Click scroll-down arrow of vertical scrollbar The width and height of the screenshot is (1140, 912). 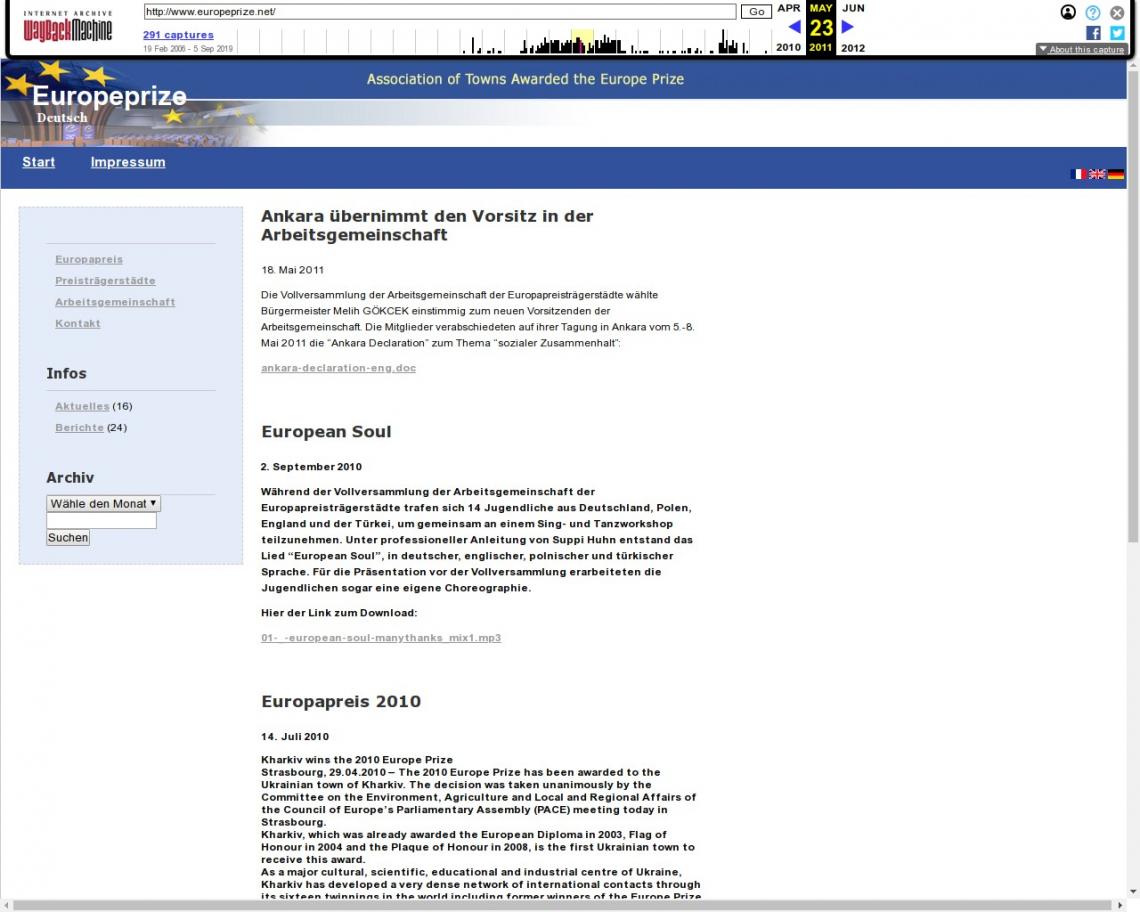1133,892
